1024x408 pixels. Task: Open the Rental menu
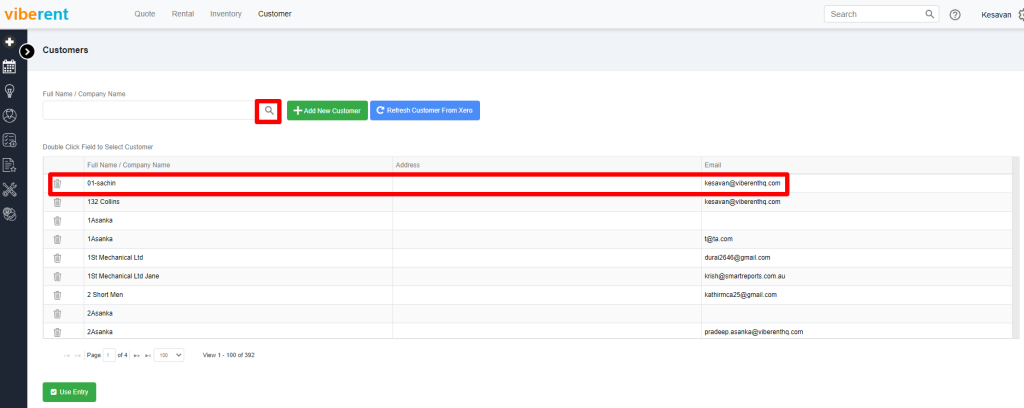point(183,14)
